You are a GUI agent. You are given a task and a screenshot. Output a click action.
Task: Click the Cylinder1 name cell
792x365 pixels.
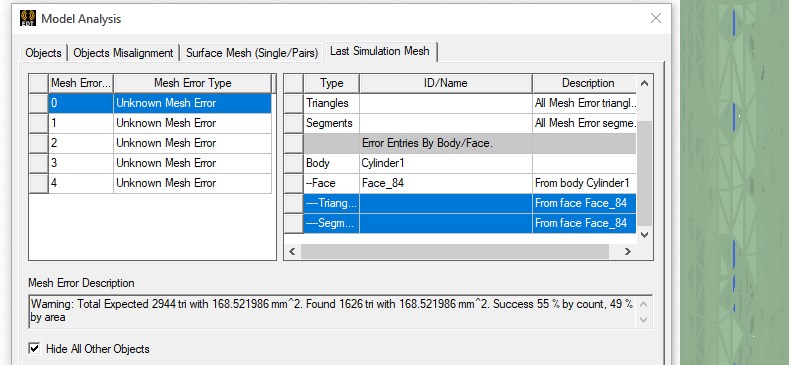pos(446,163)
